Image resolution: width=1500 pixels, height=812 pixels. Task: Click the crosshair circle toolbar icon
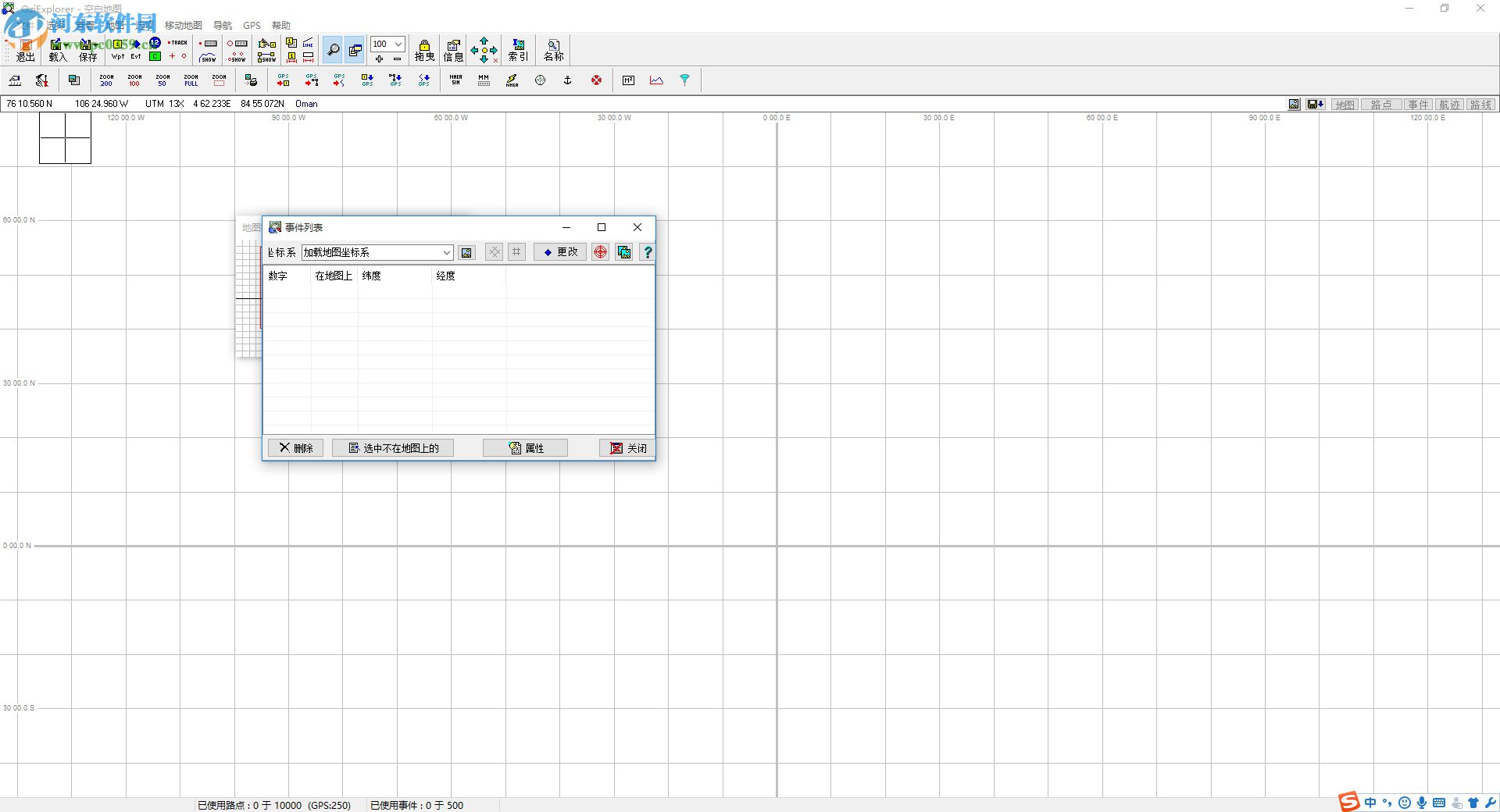pos(540,80)
